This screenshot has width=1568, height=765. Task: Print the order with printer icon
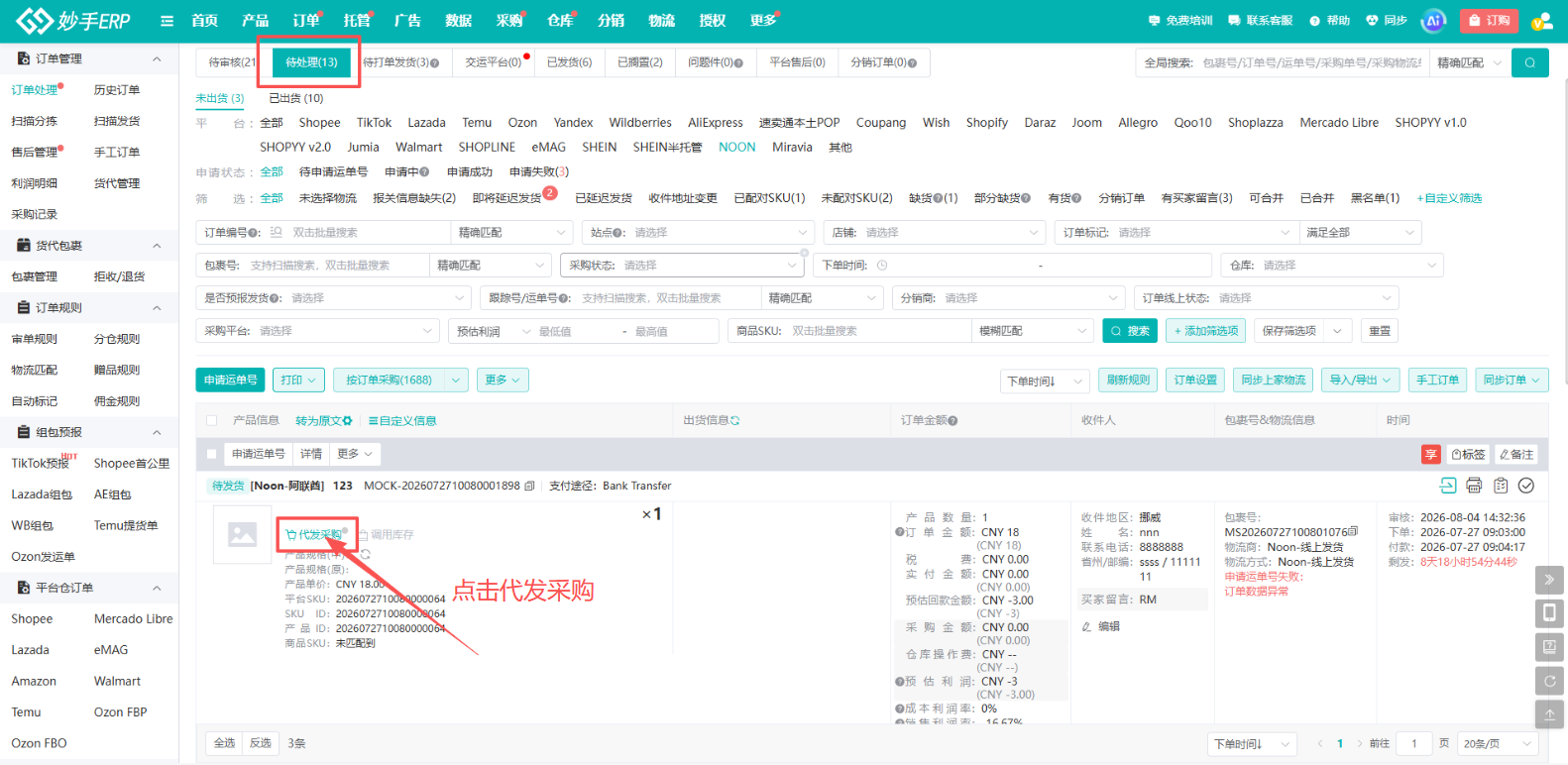pyautogui.click(x=1474, y=486)
